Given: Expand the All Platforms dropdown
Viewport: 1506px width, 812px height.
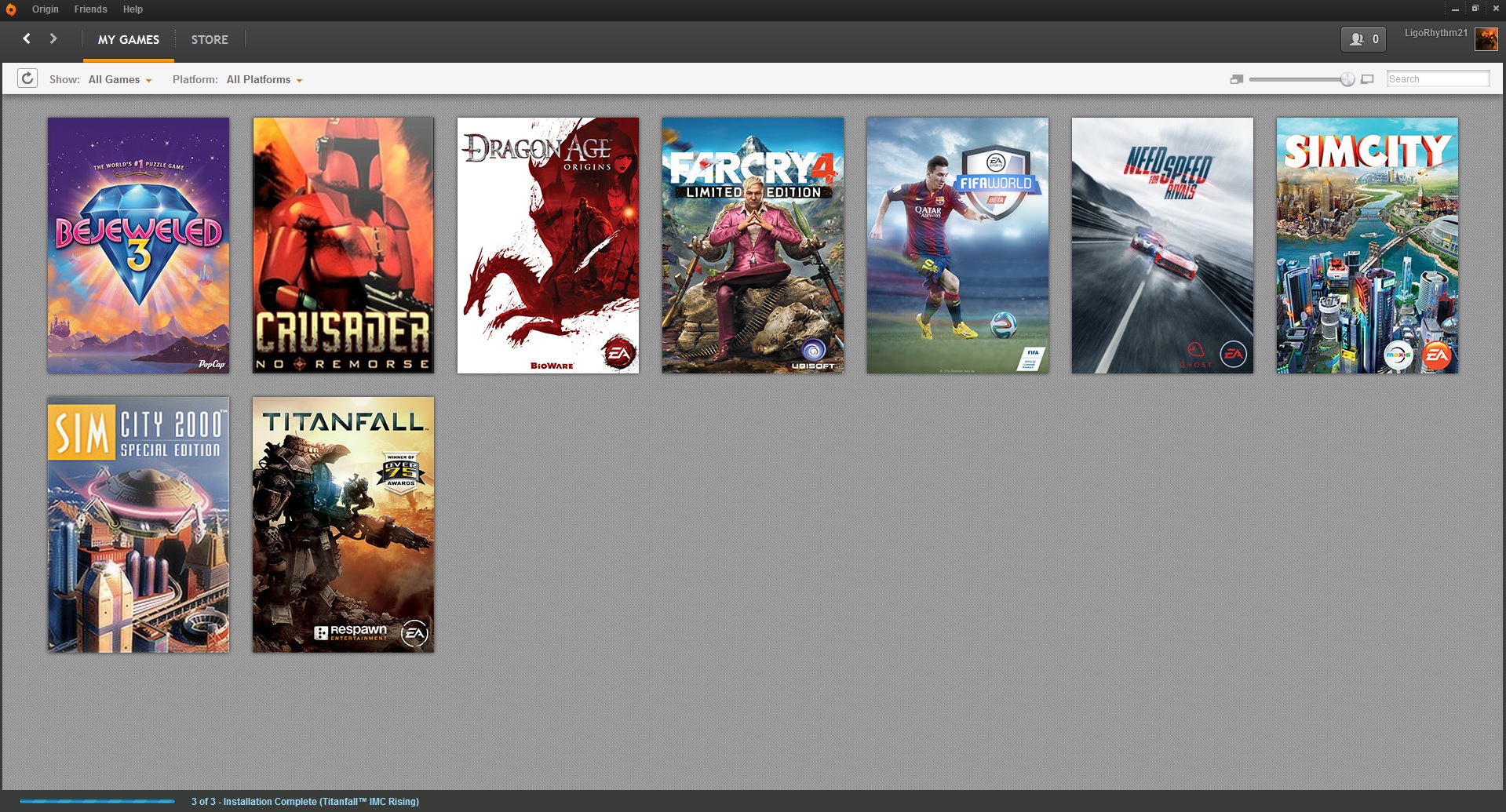Looking at the screenshot, I should coord(264,79).
